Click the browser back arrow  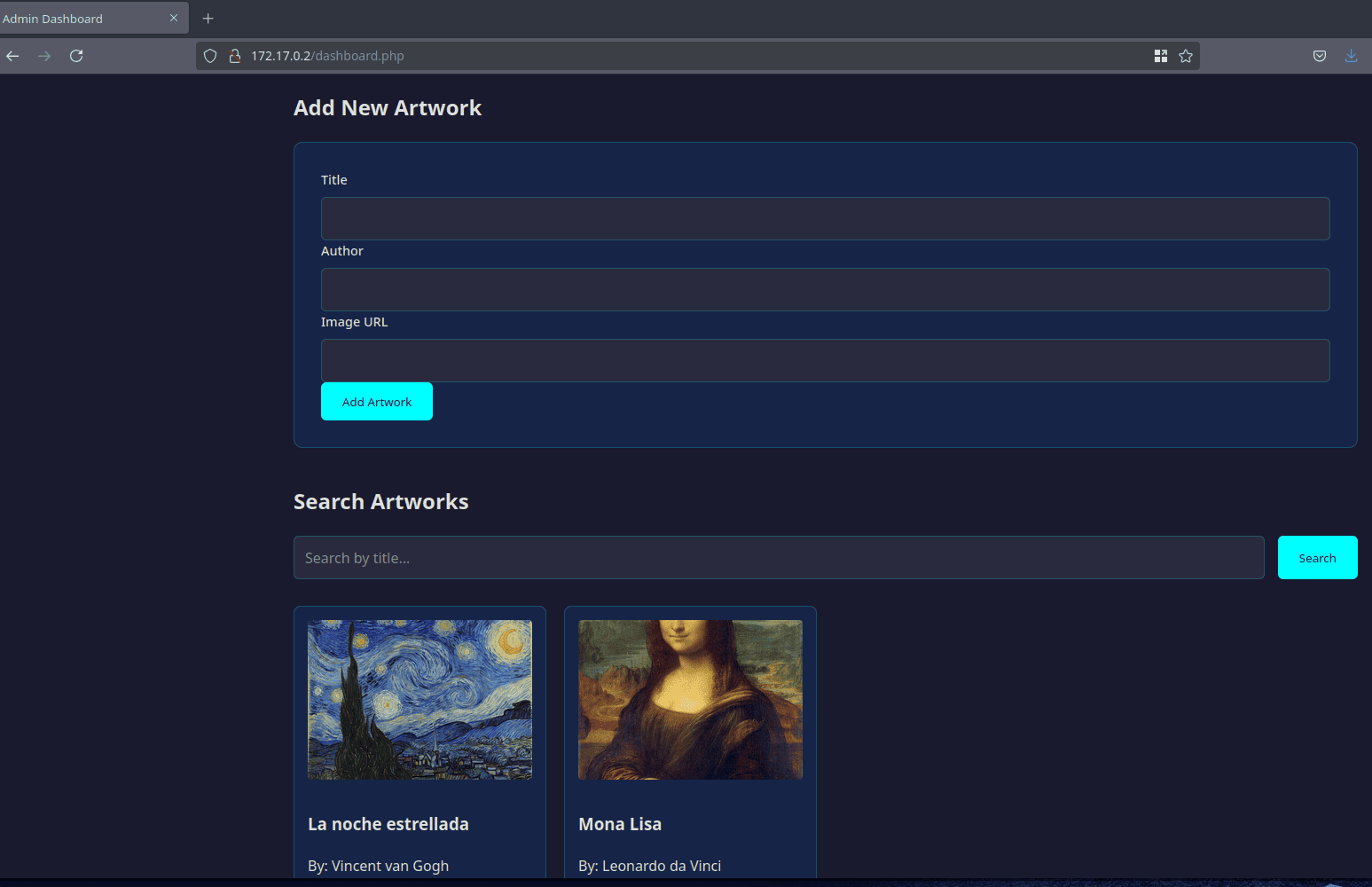[x=12, y=56]
